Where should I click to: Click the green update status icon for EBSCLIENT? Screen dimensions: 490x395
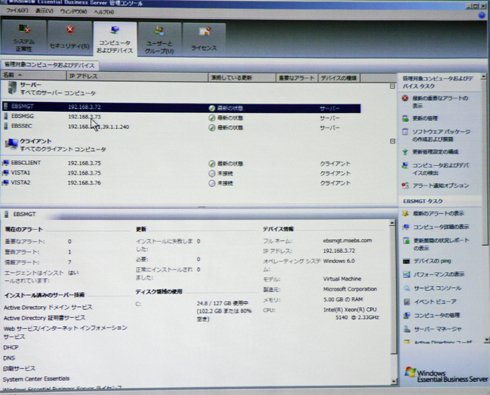[212, 164]
